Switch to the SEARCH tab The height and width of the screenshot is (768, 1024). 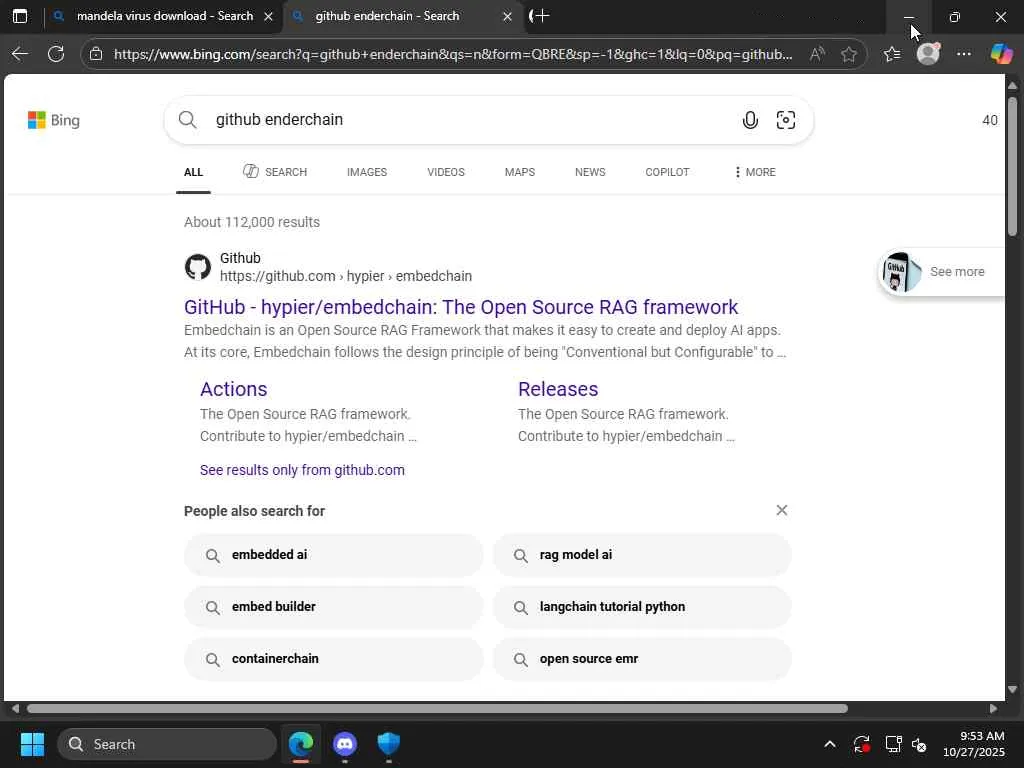coord(275,172)
